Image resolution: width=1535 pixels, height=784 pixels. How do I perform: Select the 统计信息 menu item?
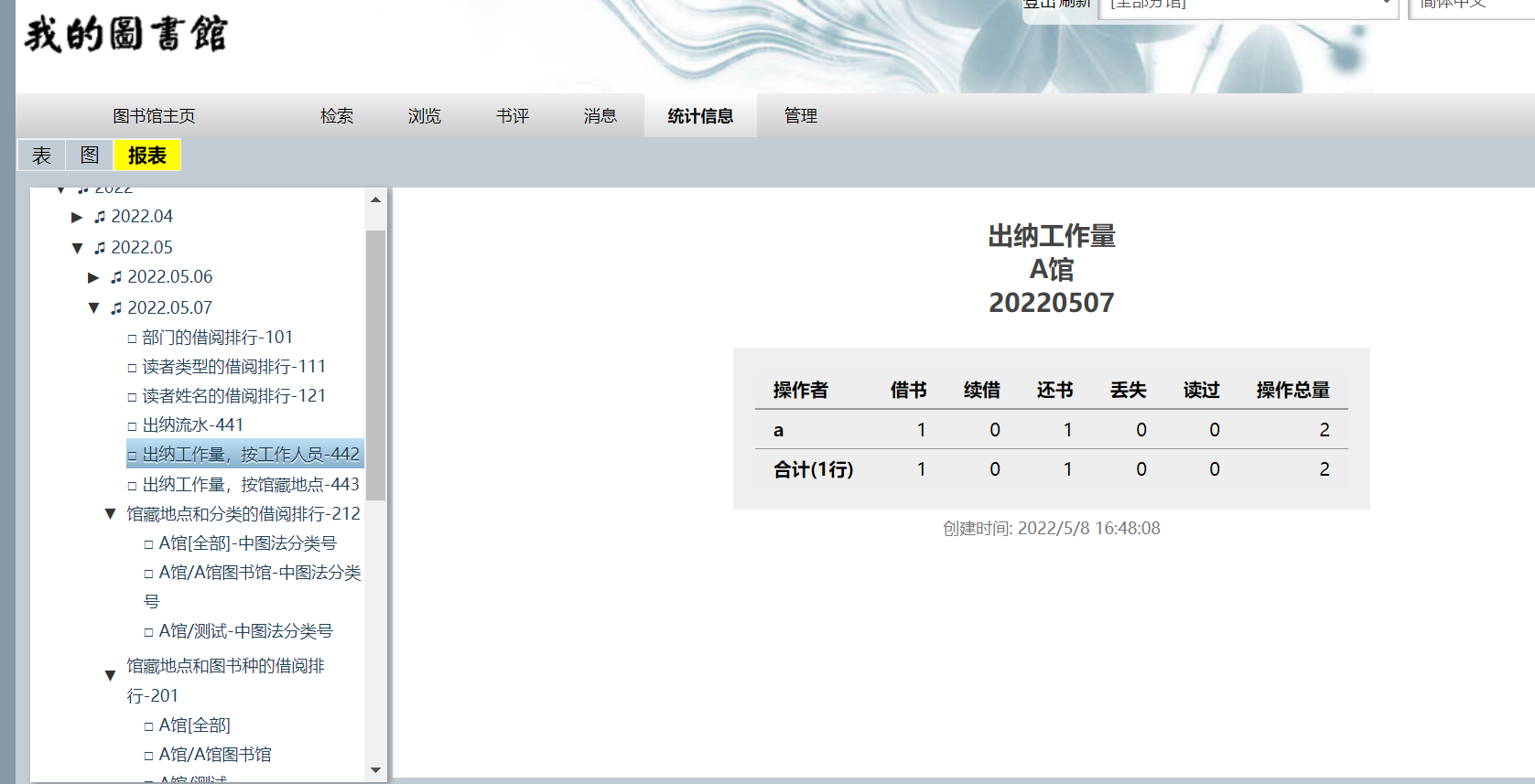(700, 116)
